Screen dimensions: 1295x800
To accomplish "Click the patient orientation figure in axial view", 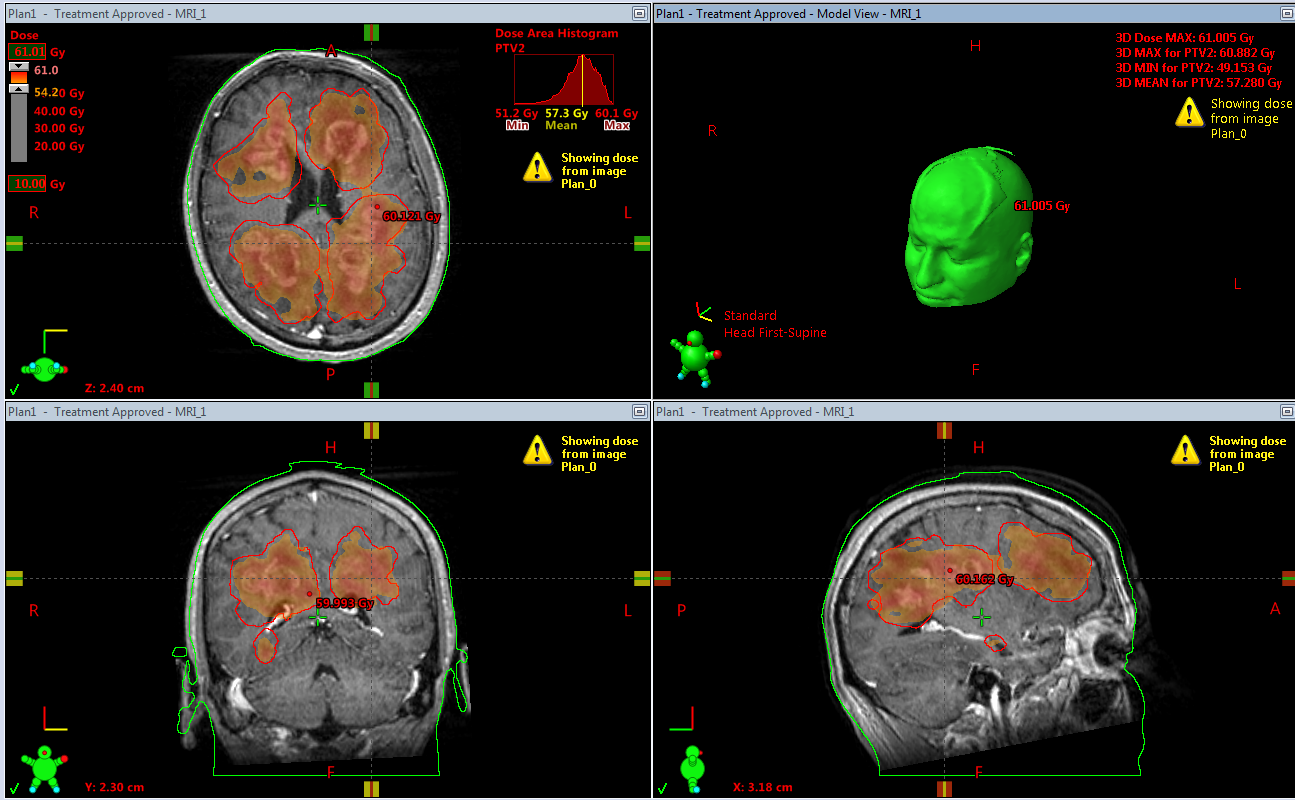I will click(43, 370).
